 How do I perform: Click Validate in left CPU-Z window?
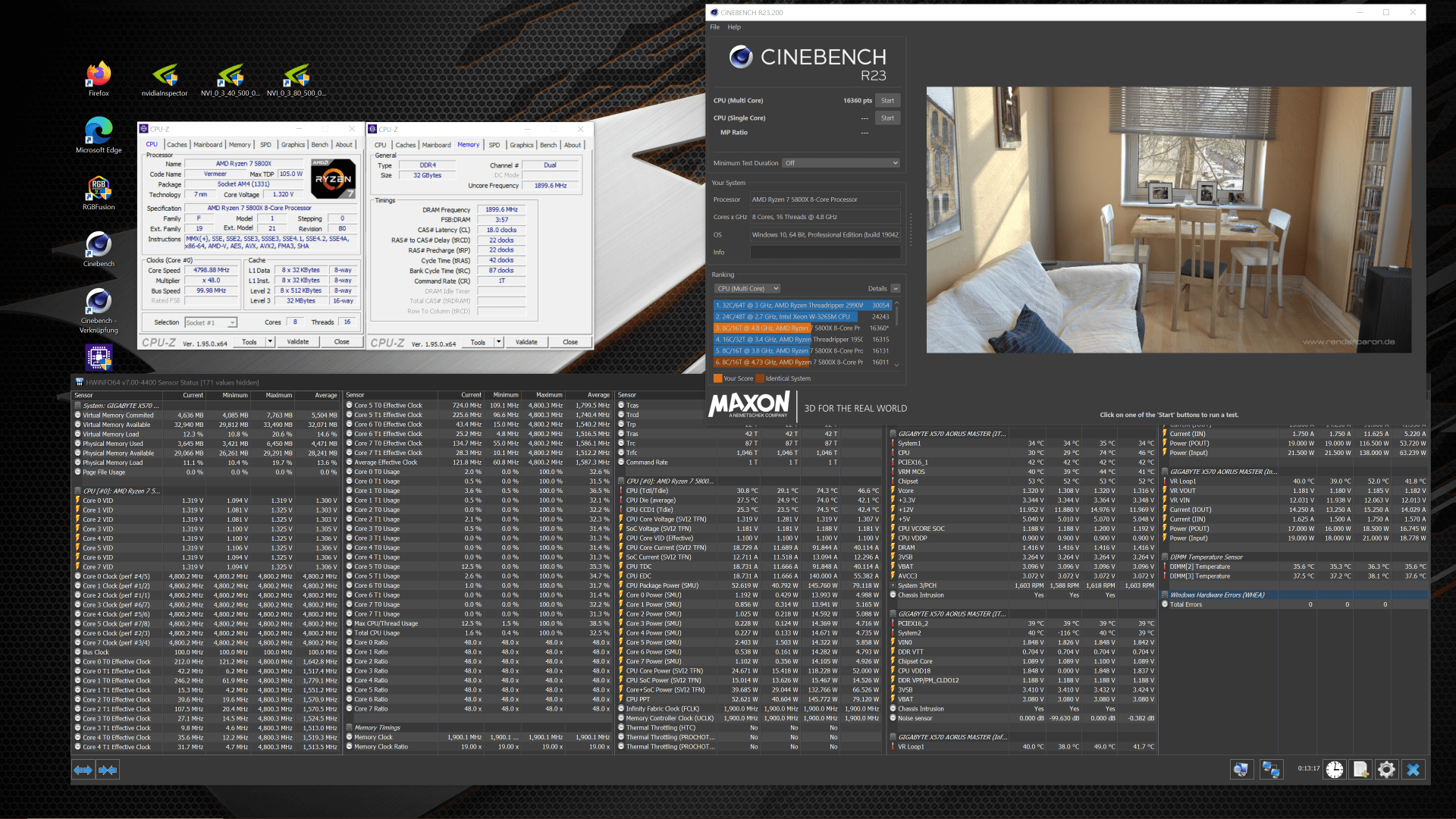pyautogui.click(x=298, y=342)
